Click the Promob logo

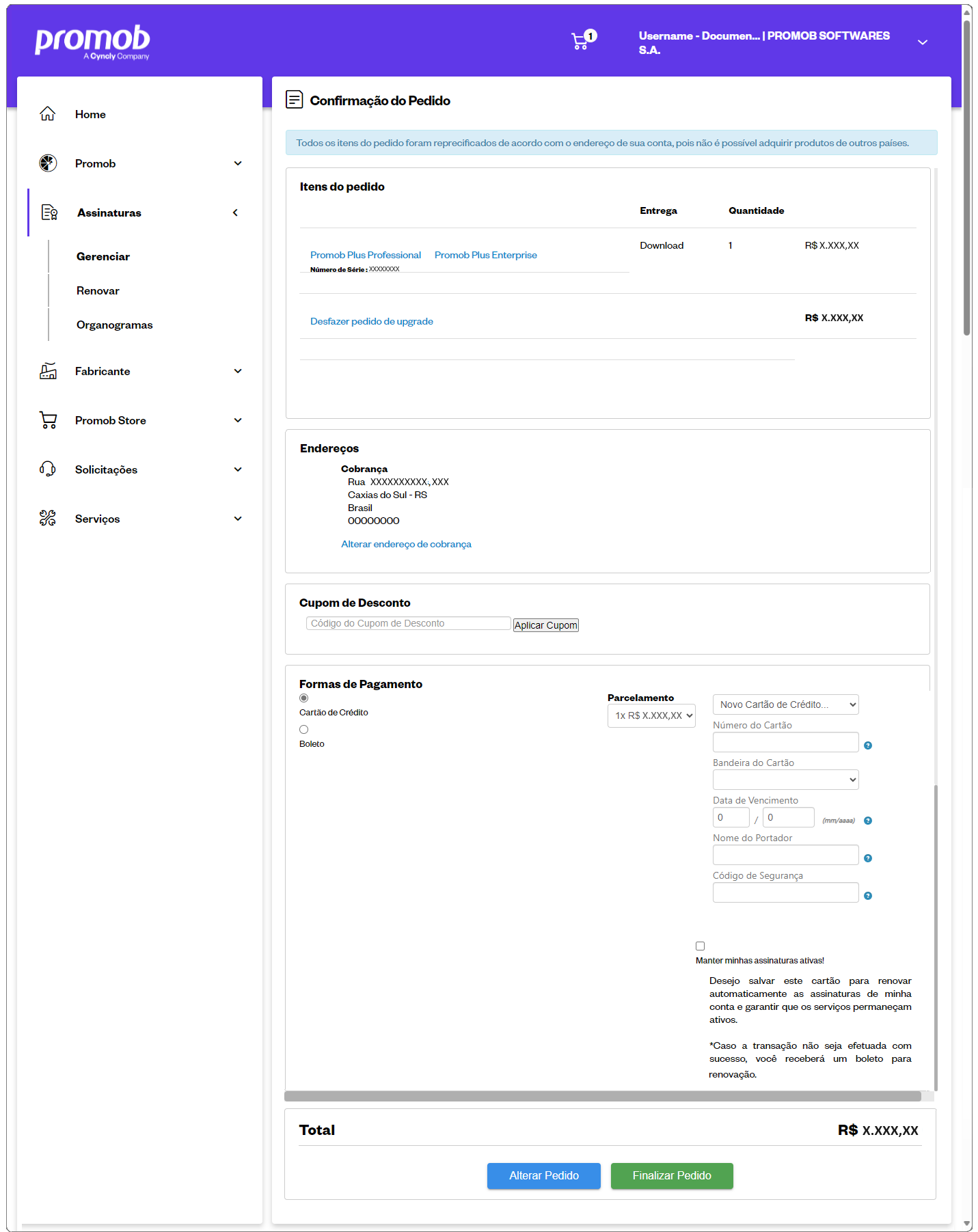click(93, 42)
